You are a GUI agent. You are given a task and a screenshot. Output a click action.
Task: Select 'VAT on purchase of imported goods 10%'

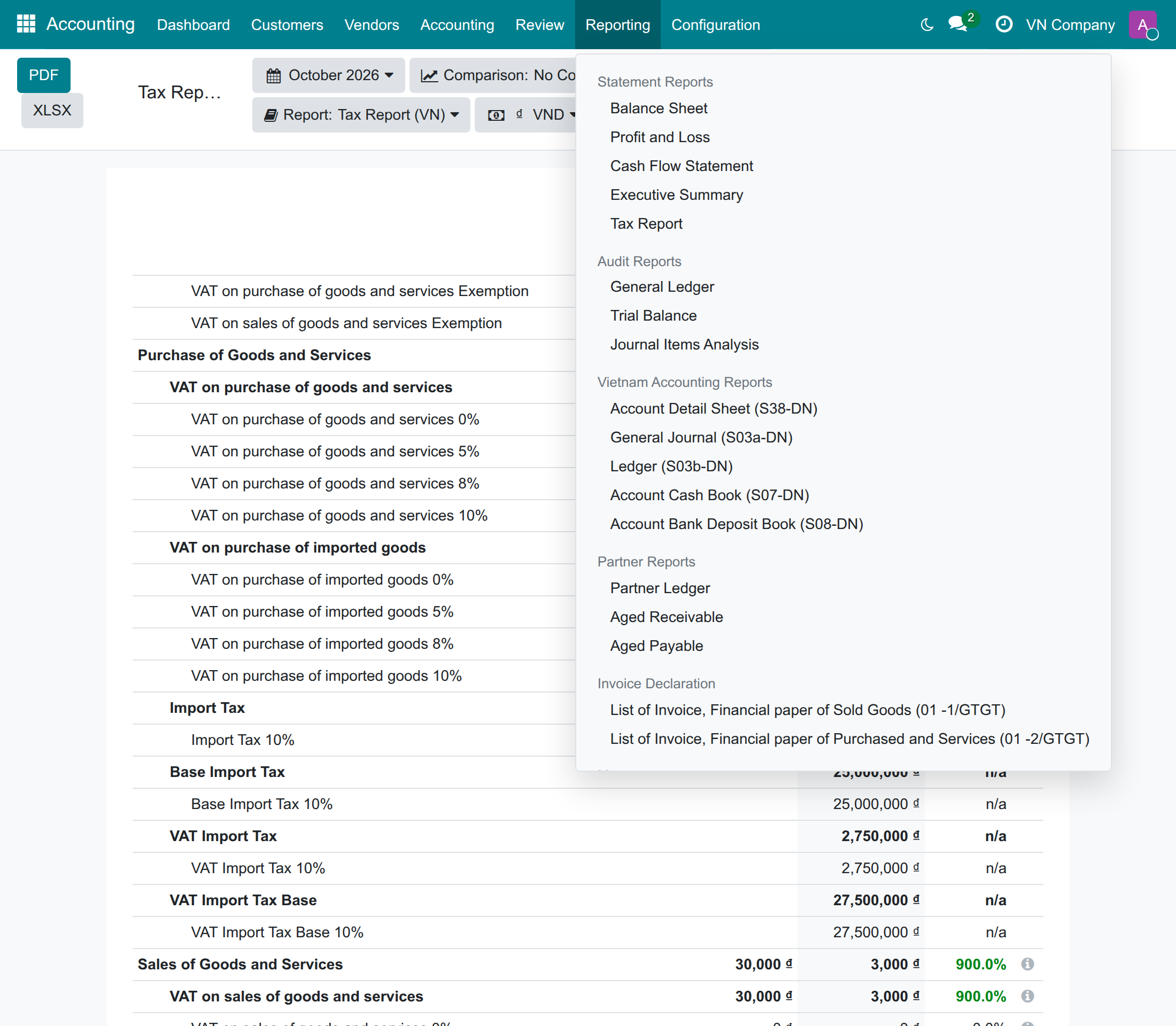click(327, 675)
